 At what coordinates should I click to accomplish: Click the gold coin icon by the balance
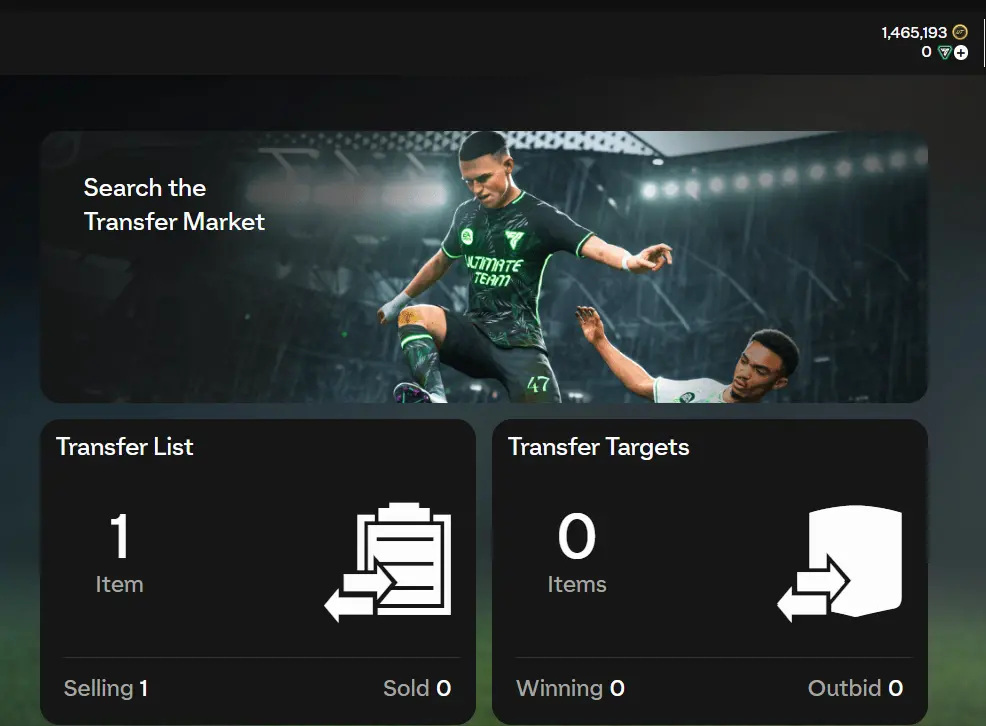pos(960,32)
